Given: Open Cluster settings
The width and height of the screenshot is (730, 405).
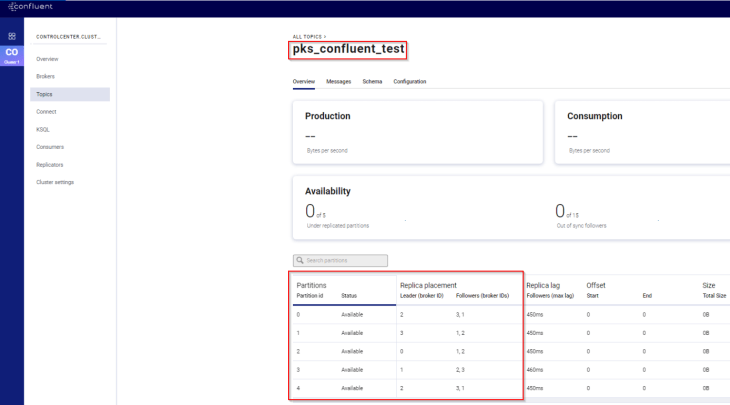Looking at the screenshot, I should click(x=55, y=182).
